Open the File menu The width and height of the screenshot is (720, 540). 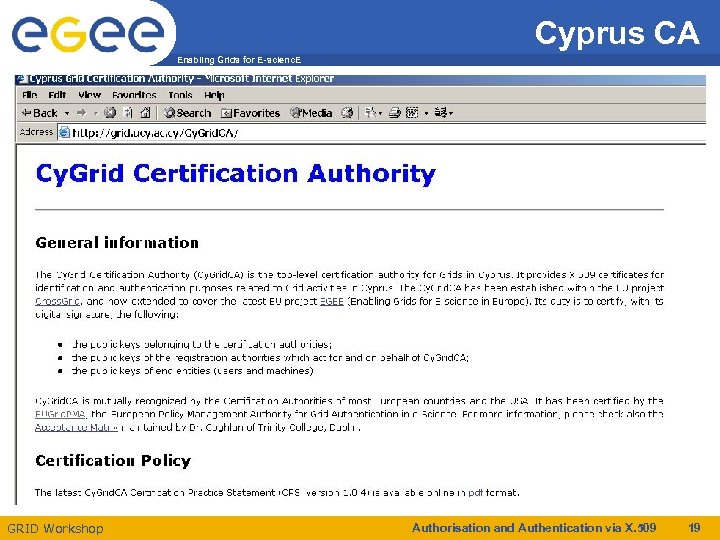click(x=29, y=95)
